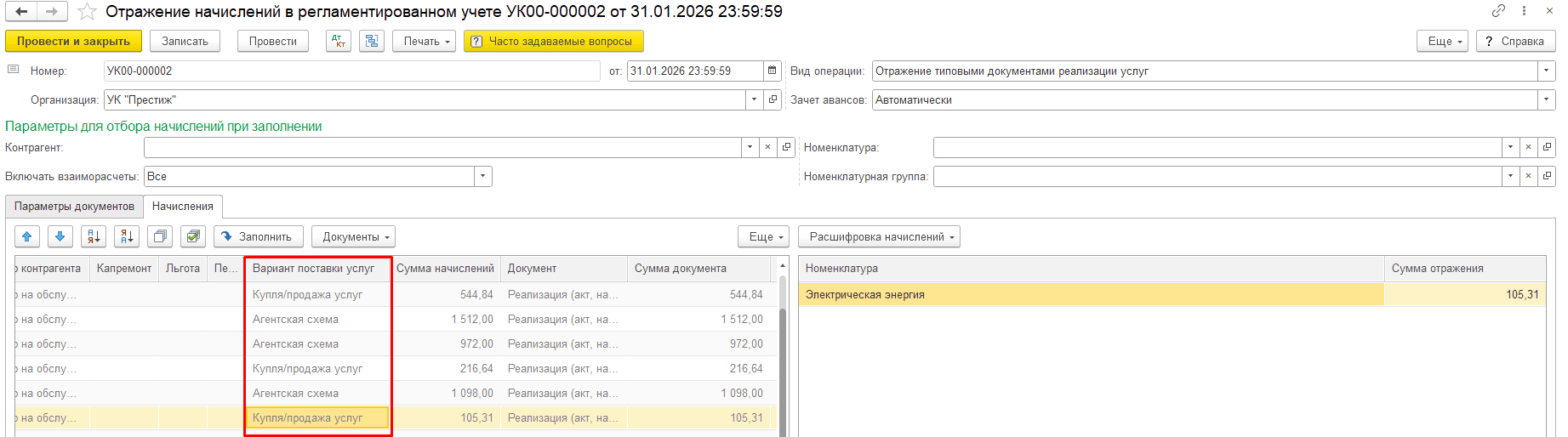This screenshot has width=1568, height=437.
Task: Open the Включать взаиморасчеты dropdown list
Action: tap(482, 177)
